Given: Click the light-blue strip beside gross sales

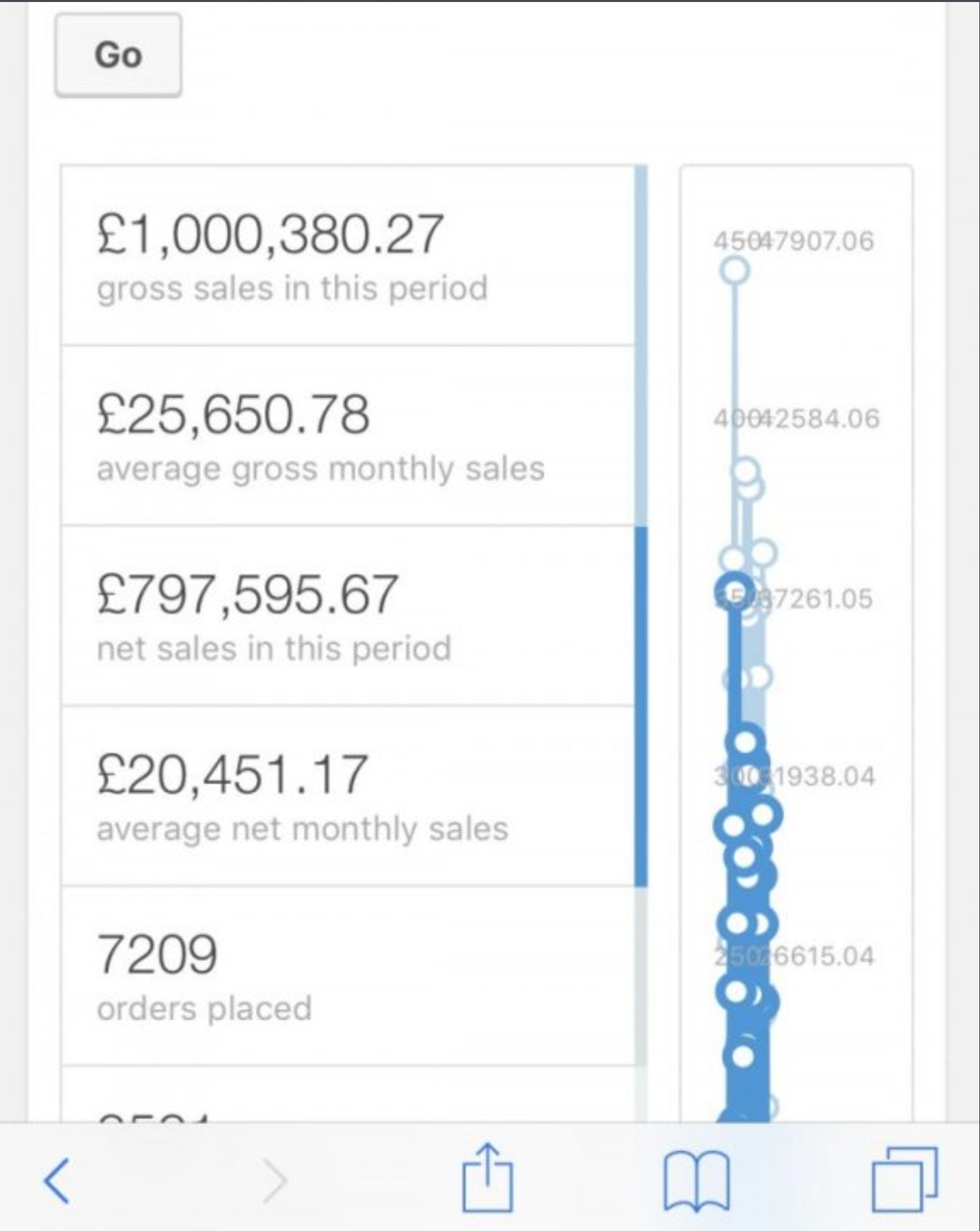Looking at the screenshot, I should pos(640,344).
